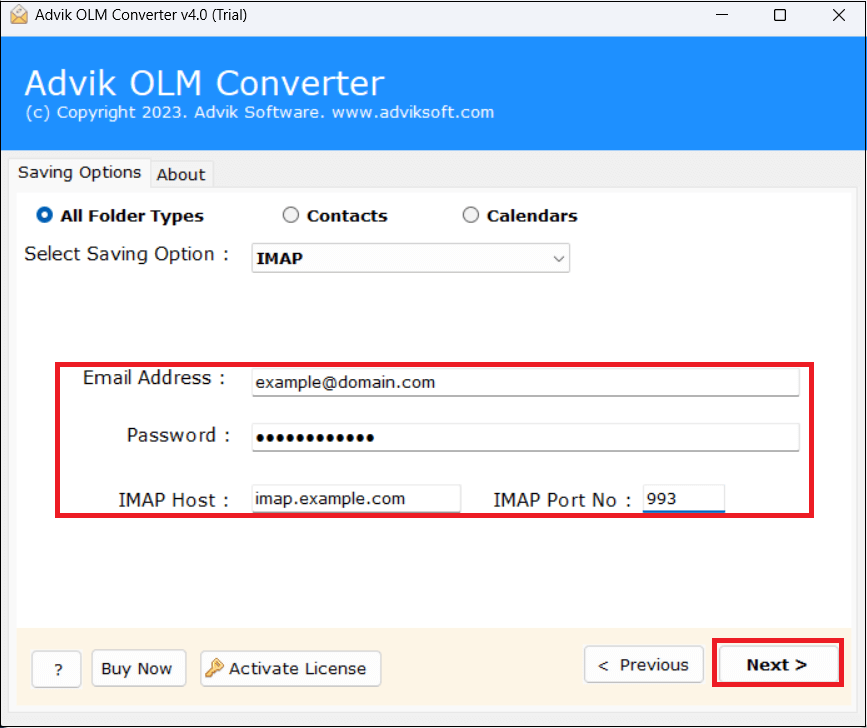Minimize the converter window
867x728 pixels.
tap(722, 15)
